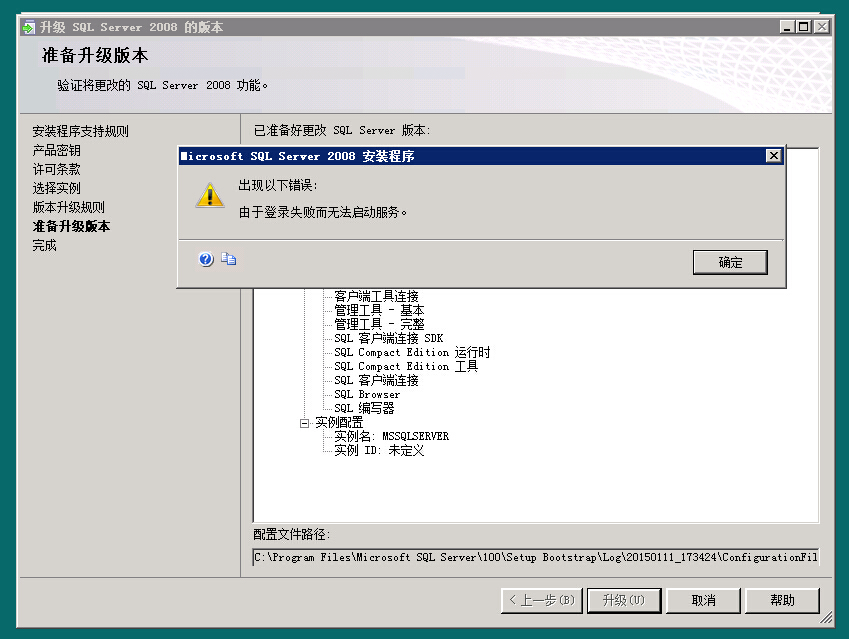Click the 配置文件路径 path text field

click(x=535, y=557)
